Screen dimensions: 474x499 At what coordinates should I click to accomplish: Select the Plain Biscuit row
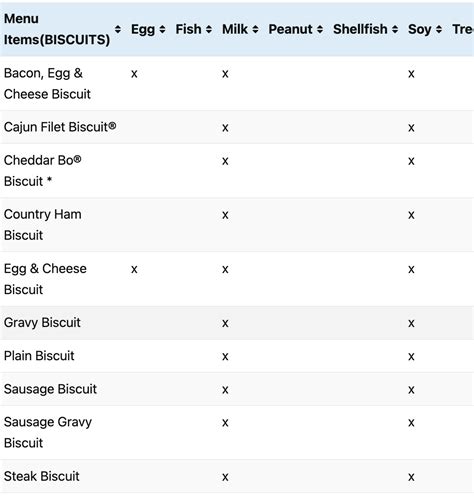click(237, 356)
